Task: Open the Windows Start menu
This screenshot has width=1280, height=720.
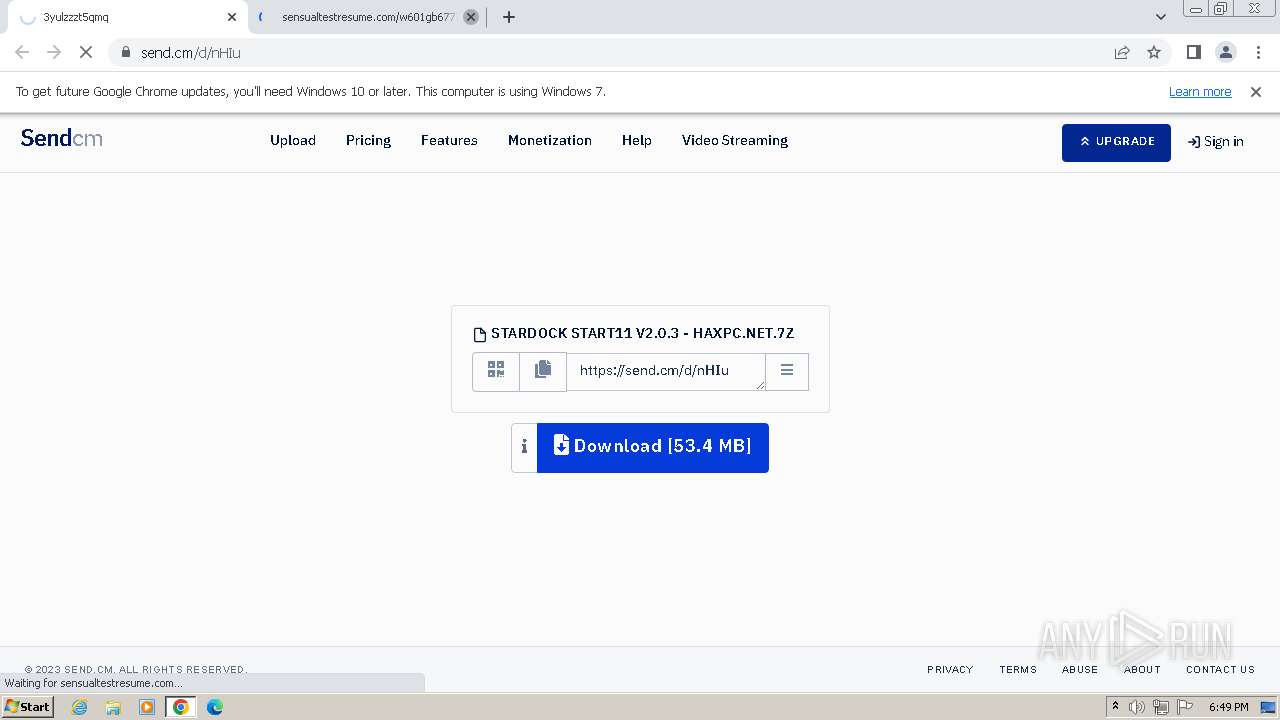Action: pyautogui.click(x=27, y=707)
